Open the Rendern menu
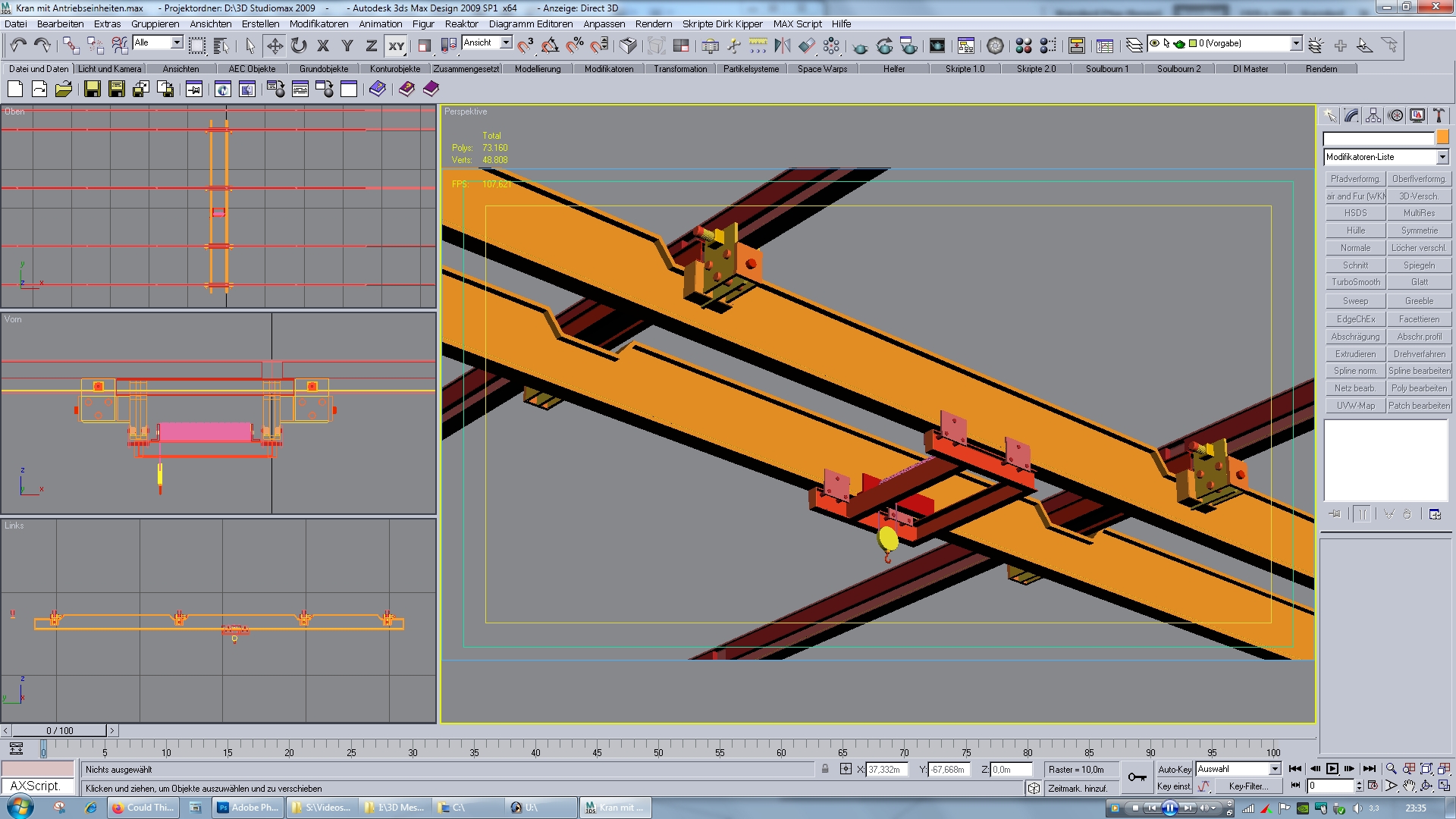The height and width of the screenshot is (819, 1456). pyautogui.click(x=653, y=24)
